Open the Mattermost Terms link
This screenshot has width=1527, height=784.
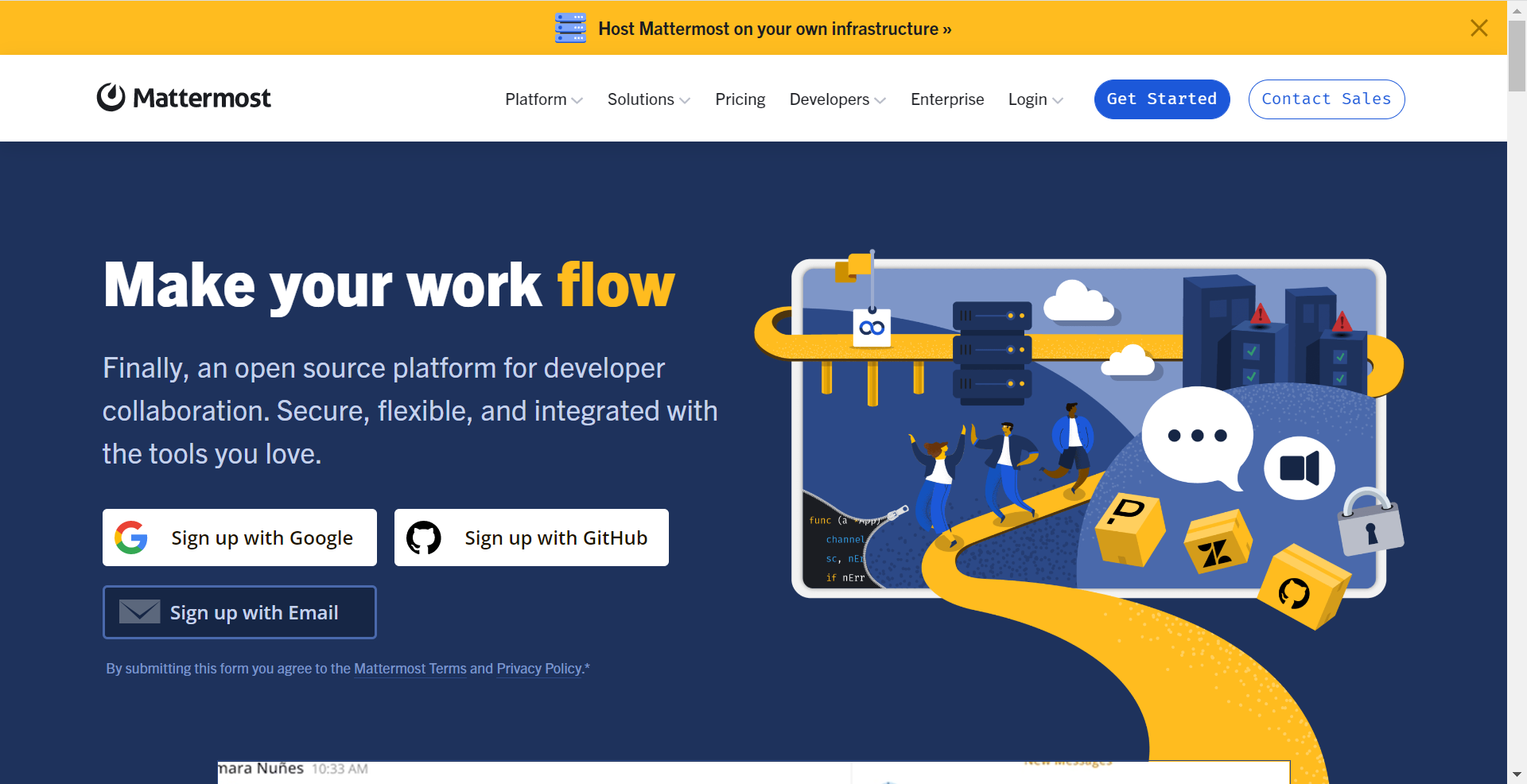(x=410, y=669)
